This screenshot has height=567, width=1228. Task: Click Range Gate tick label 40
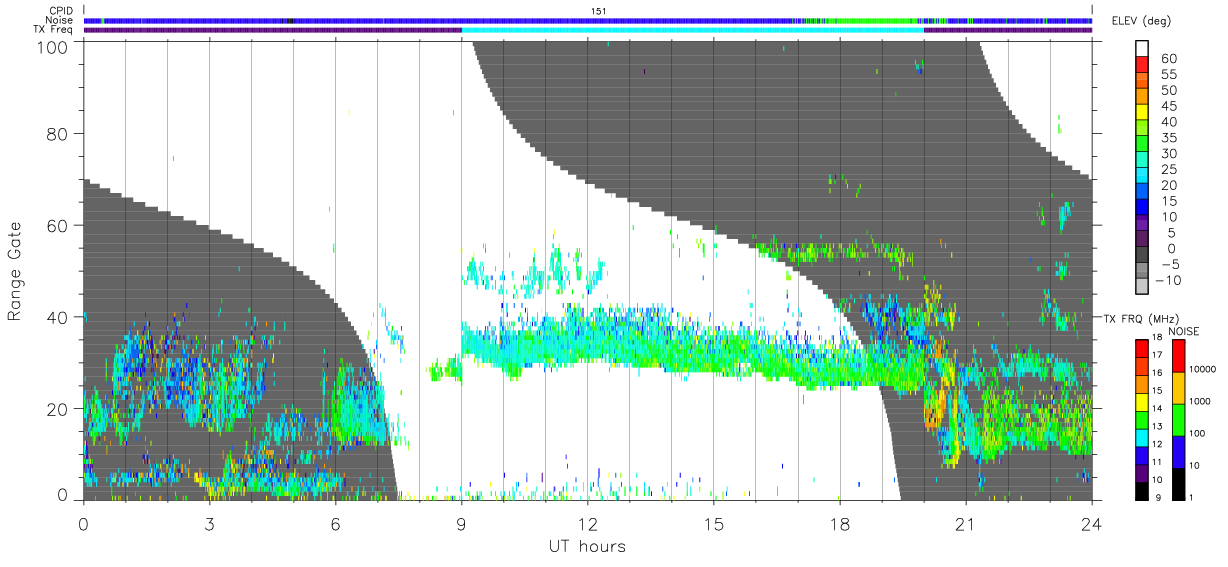pos(58,317)
